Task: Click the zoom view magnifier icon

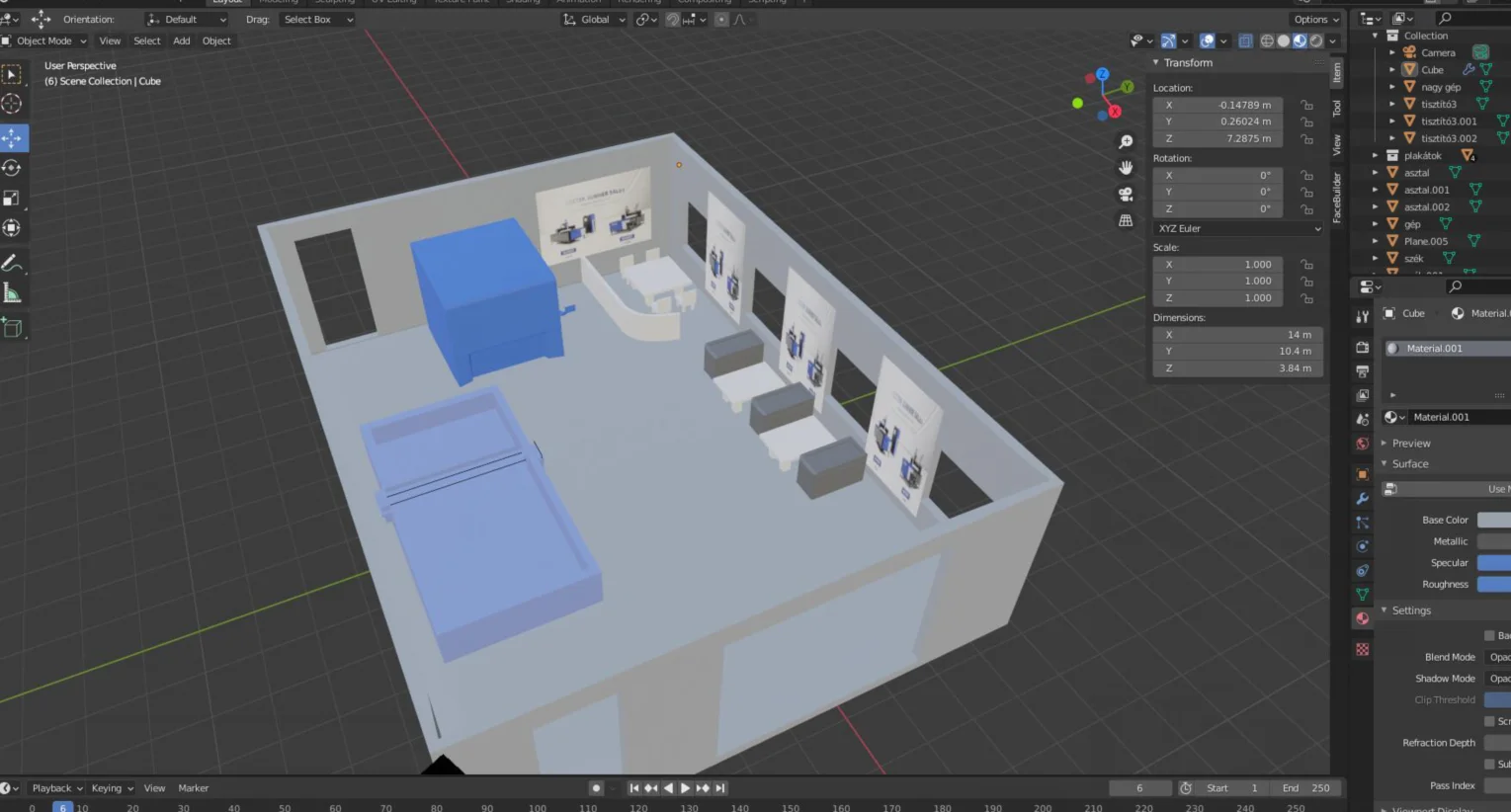Action: coord(1126,142)
